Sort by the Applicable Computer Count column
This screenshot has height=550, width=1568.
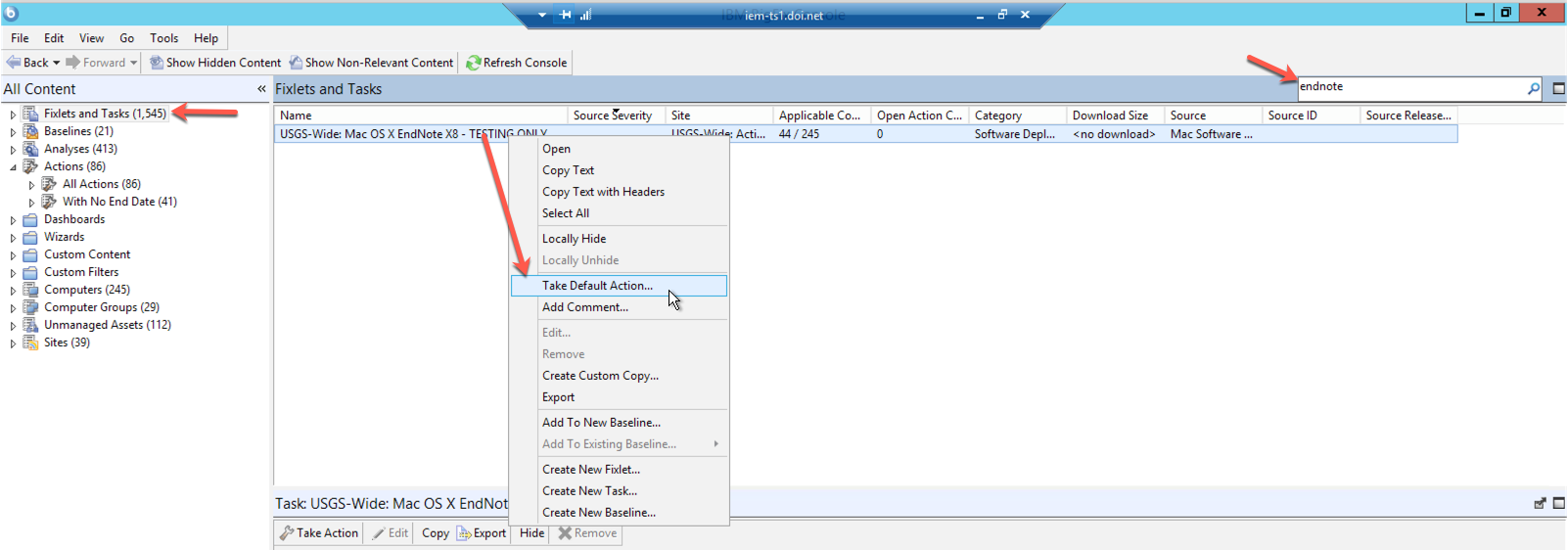[822, 115]
